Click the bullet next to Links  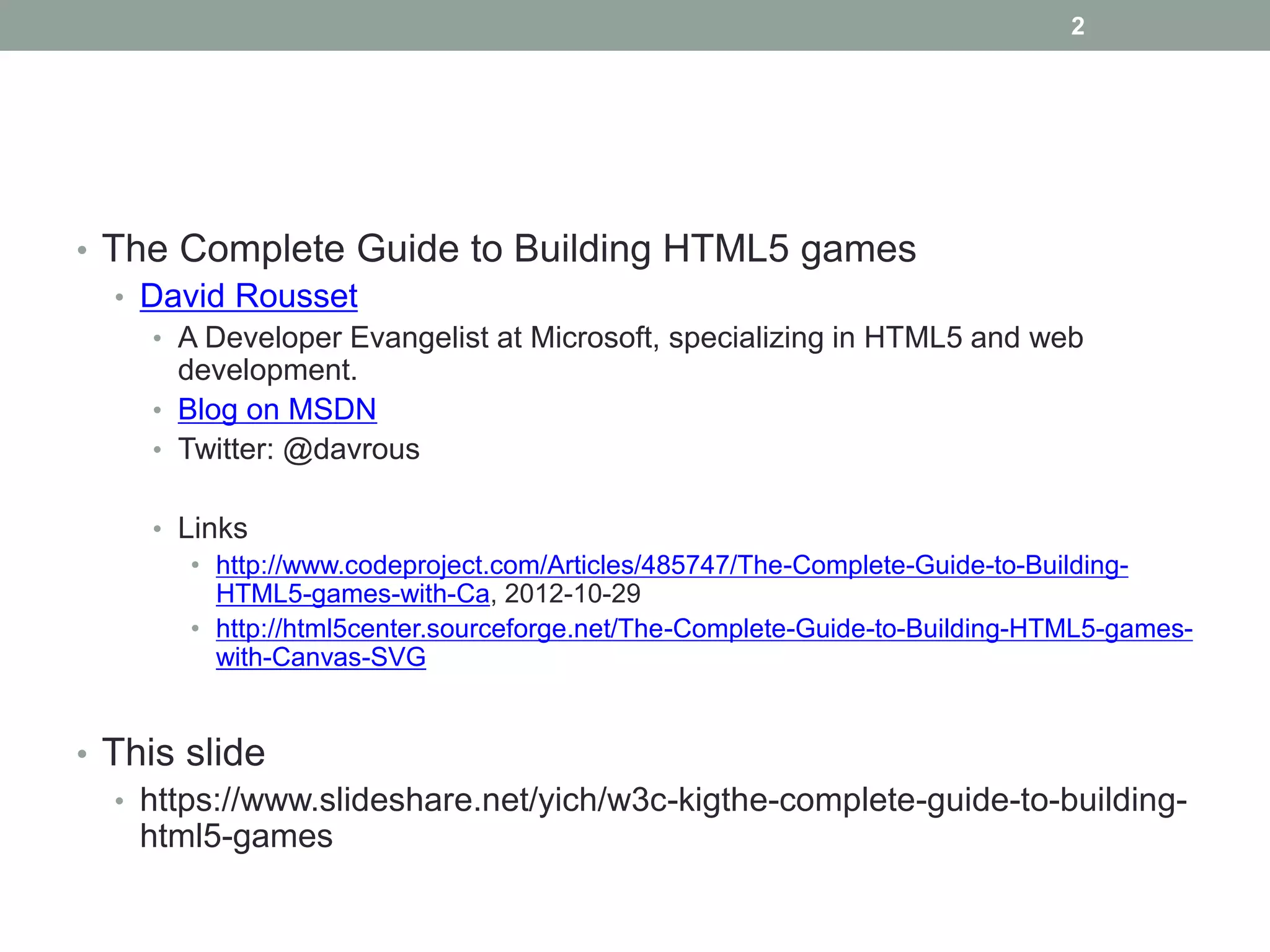(x=158, y=530)
